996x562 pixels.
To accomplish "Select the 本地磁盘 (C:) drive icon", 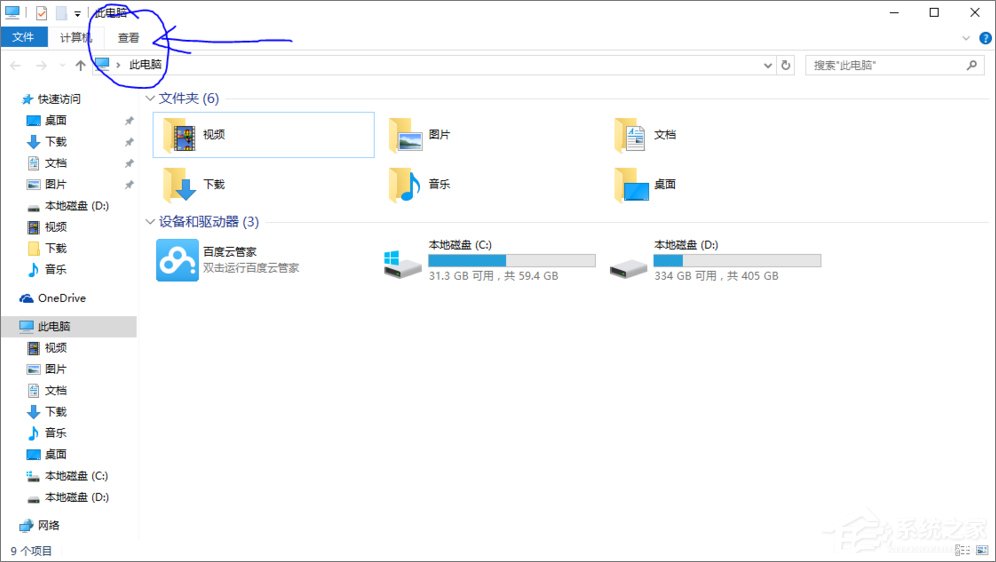I will point(402,264).
